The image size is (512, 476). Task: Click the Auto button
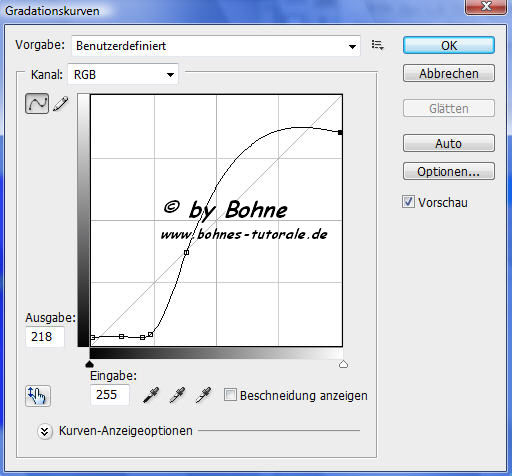(x=449, y=143)
